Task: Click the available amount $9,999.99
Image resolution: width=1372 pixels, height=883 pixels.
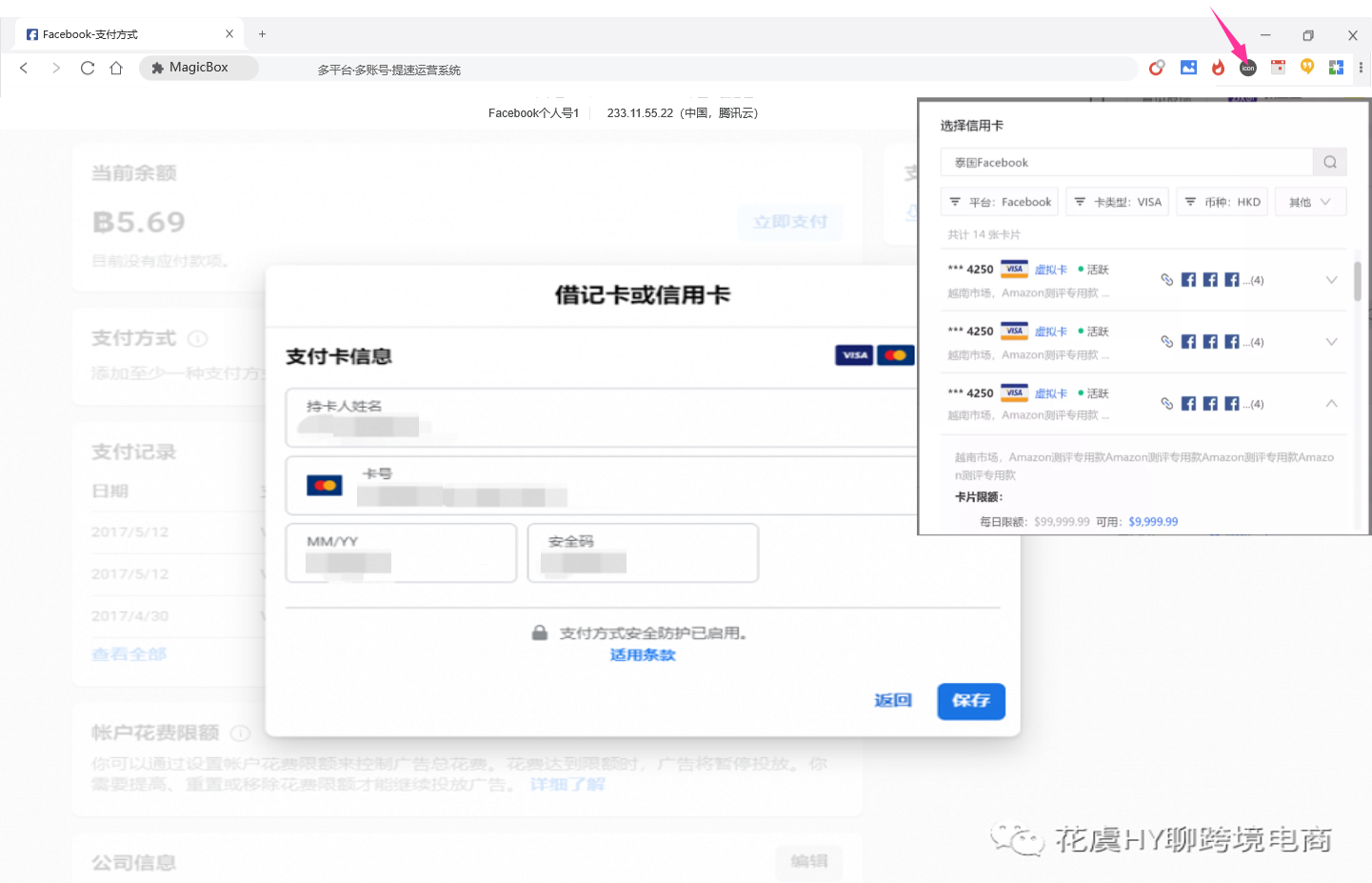Action: (x=1153, y=522)
